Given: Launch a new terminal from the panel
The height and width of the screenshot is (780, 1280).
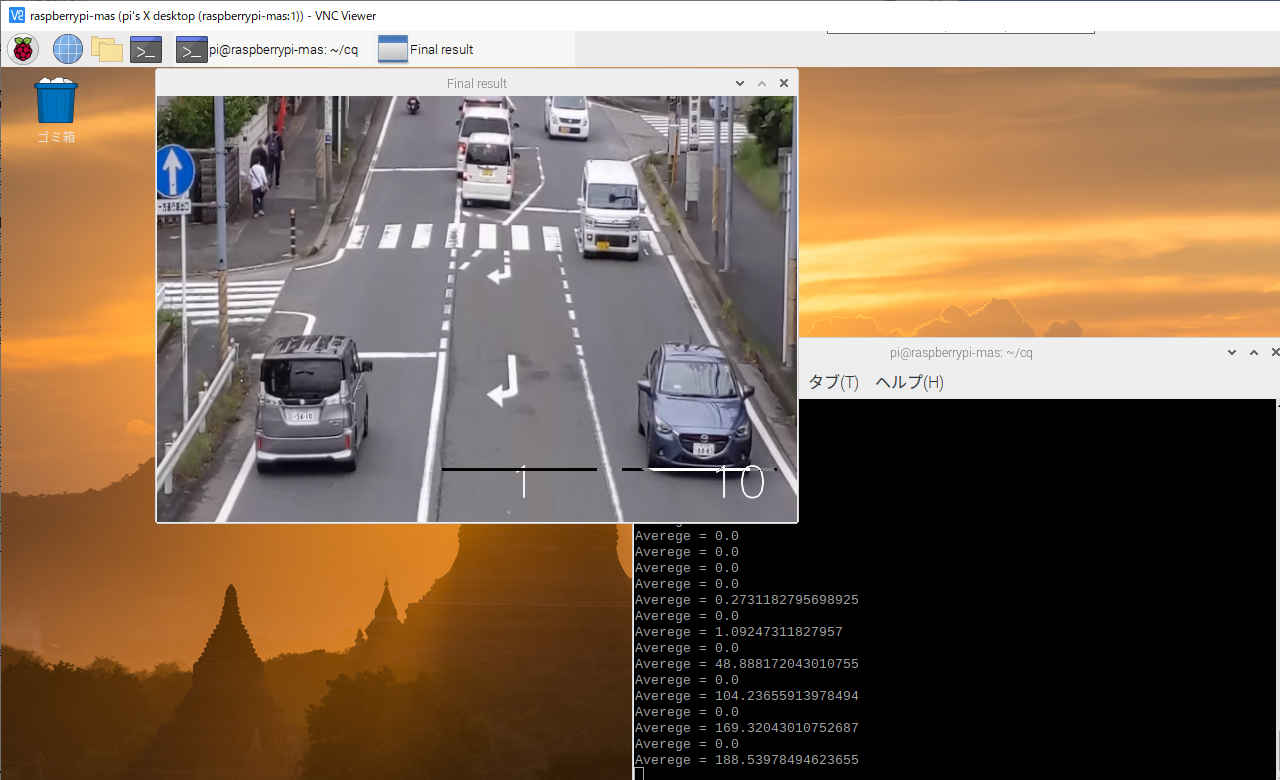Looking at the screenshot, I should pos(146,49).
